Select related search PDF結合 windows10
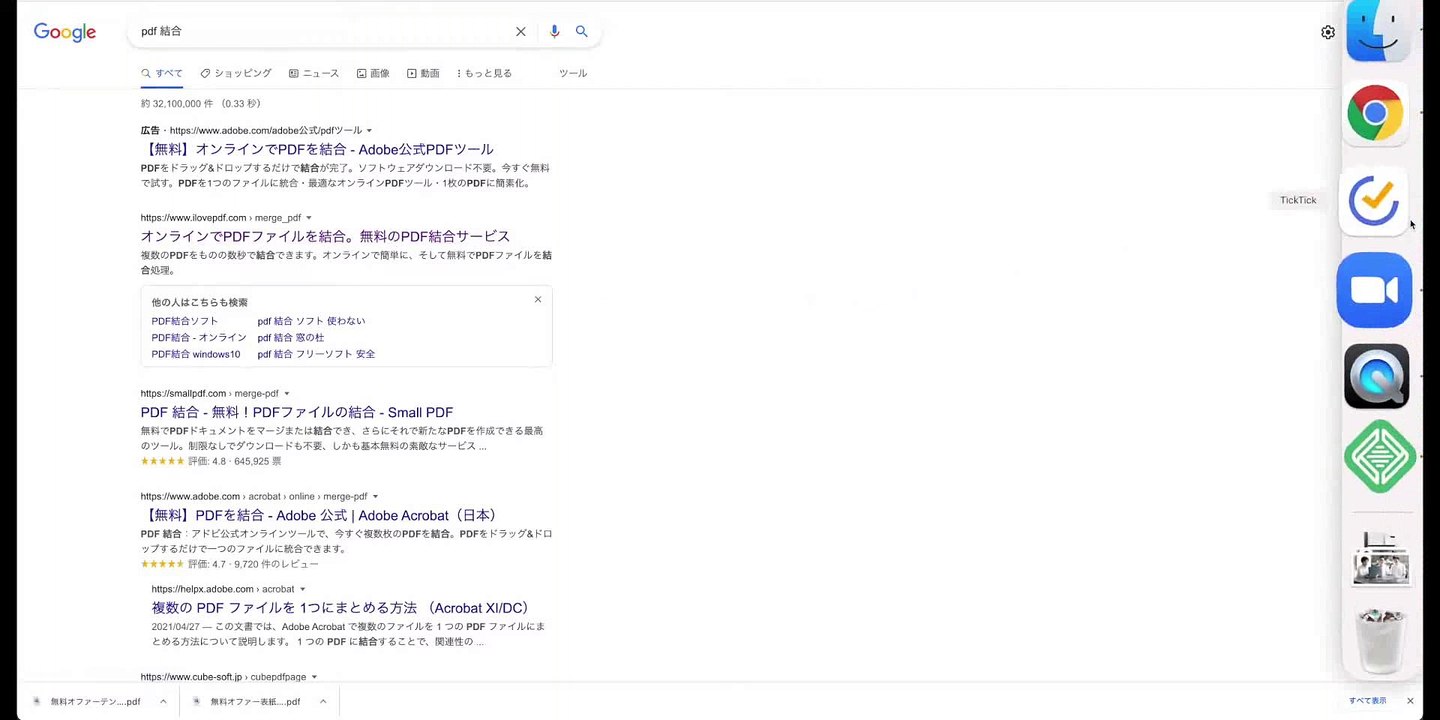 point(196,354)
